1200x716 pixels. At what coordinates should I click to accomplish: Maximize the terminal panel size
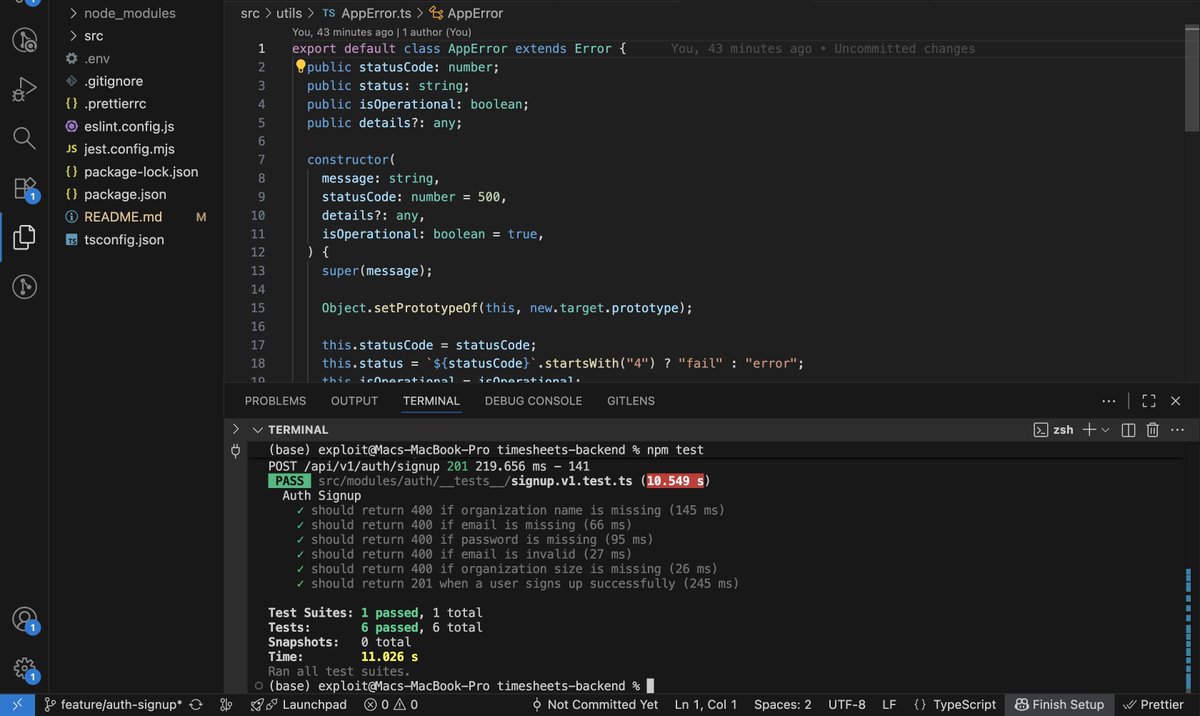[x=1149, y=401]
